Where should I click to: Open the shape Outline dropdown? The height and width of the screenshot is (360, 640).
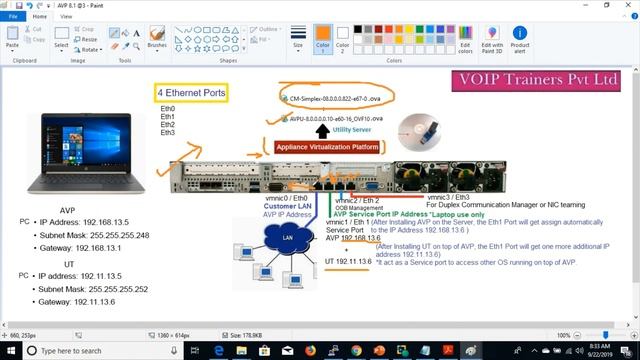(266, 29)
